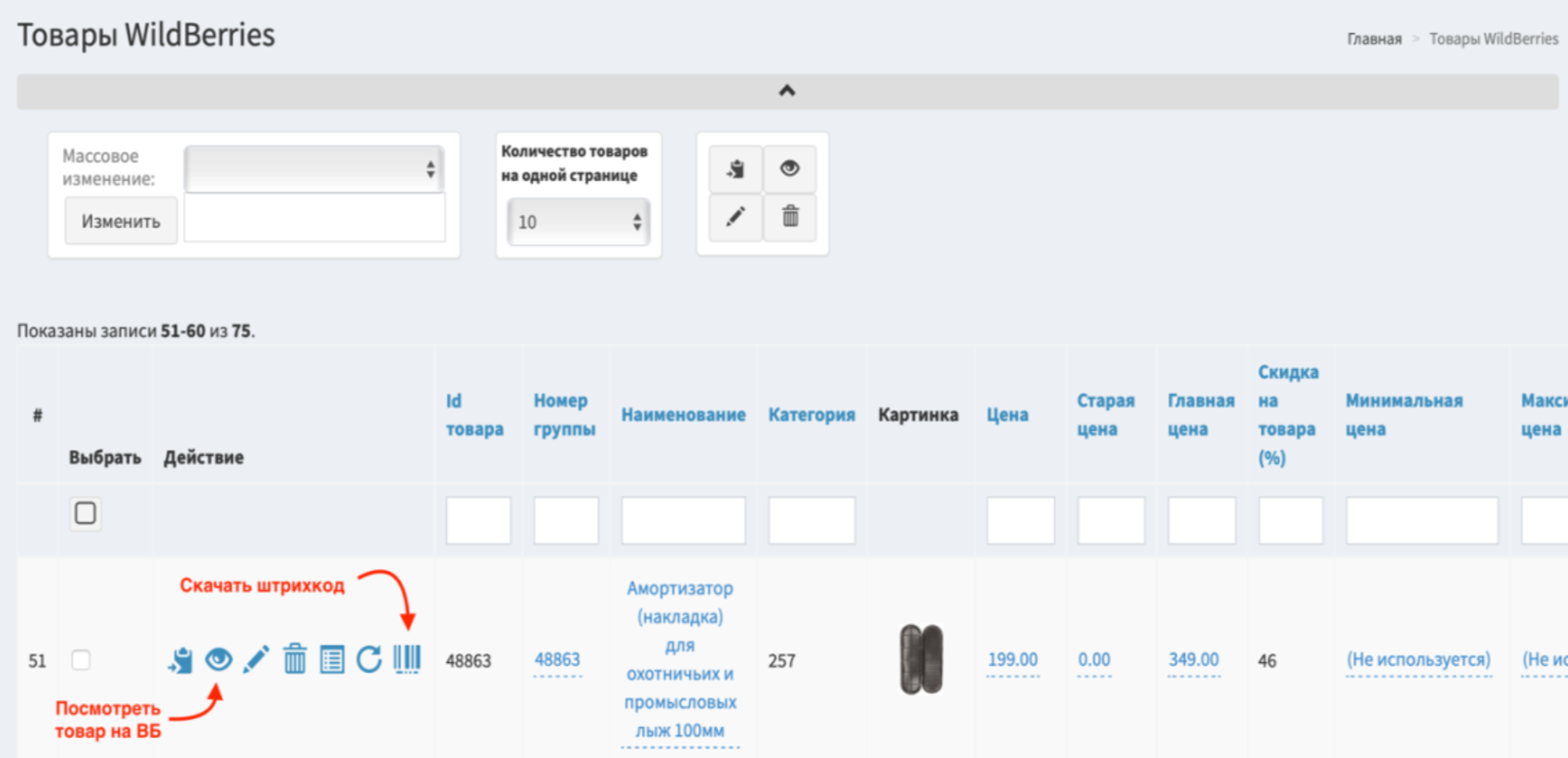Image resolution: width=1568 pixels, height=758 pixels.
Task: Click the mass change value input field
Action: tap(314, 218)
